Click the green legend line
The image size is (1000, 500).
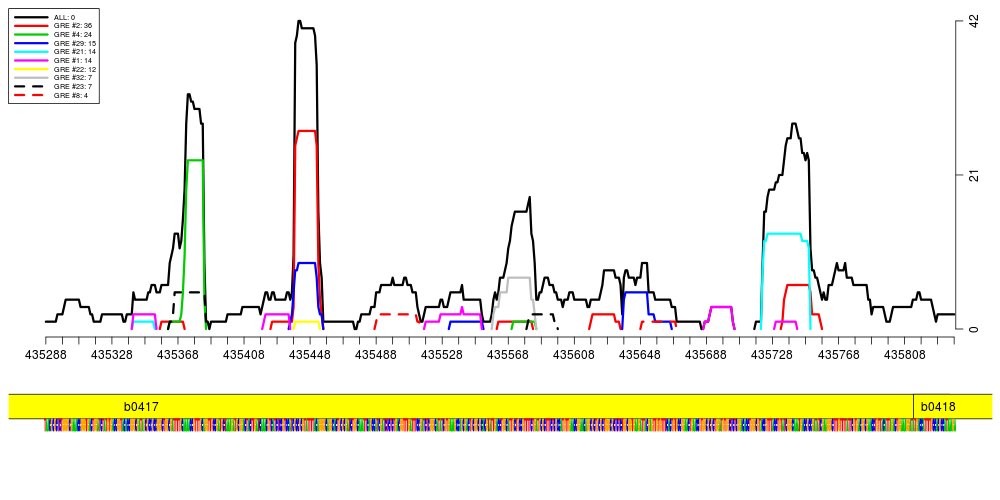(x=31, y=34)
